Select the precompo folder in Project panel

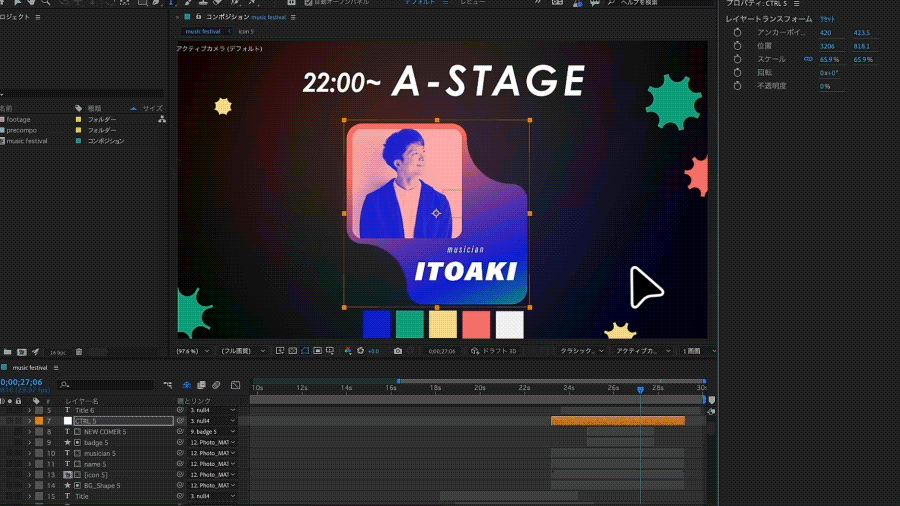pos(22,130)
